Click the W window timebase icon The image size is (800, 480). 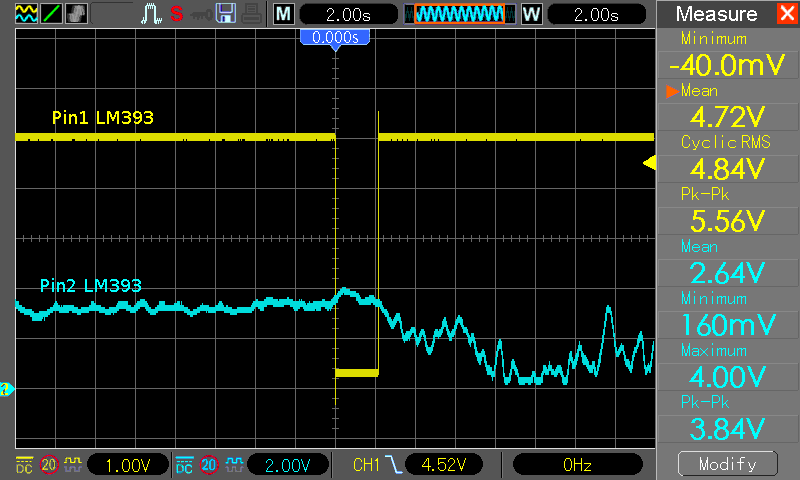click(532, 14)
